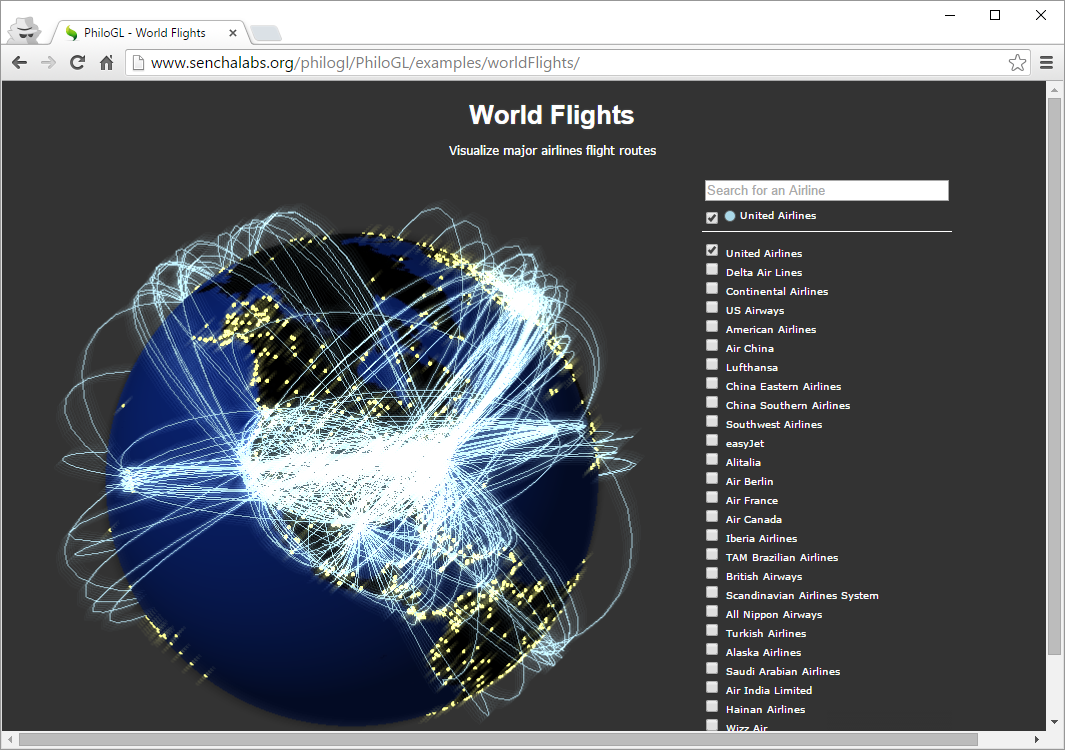
Task: Enable Scandinavian Airlines System checkbox
Action: pos(712,593)
